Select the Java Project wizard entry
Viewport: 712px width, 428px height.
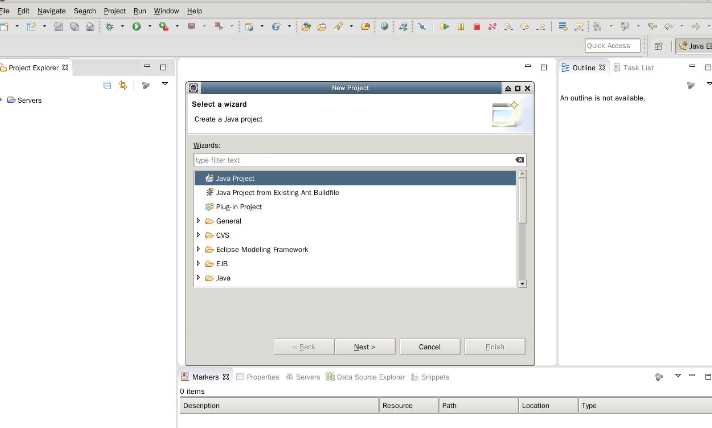coord(355,178)
